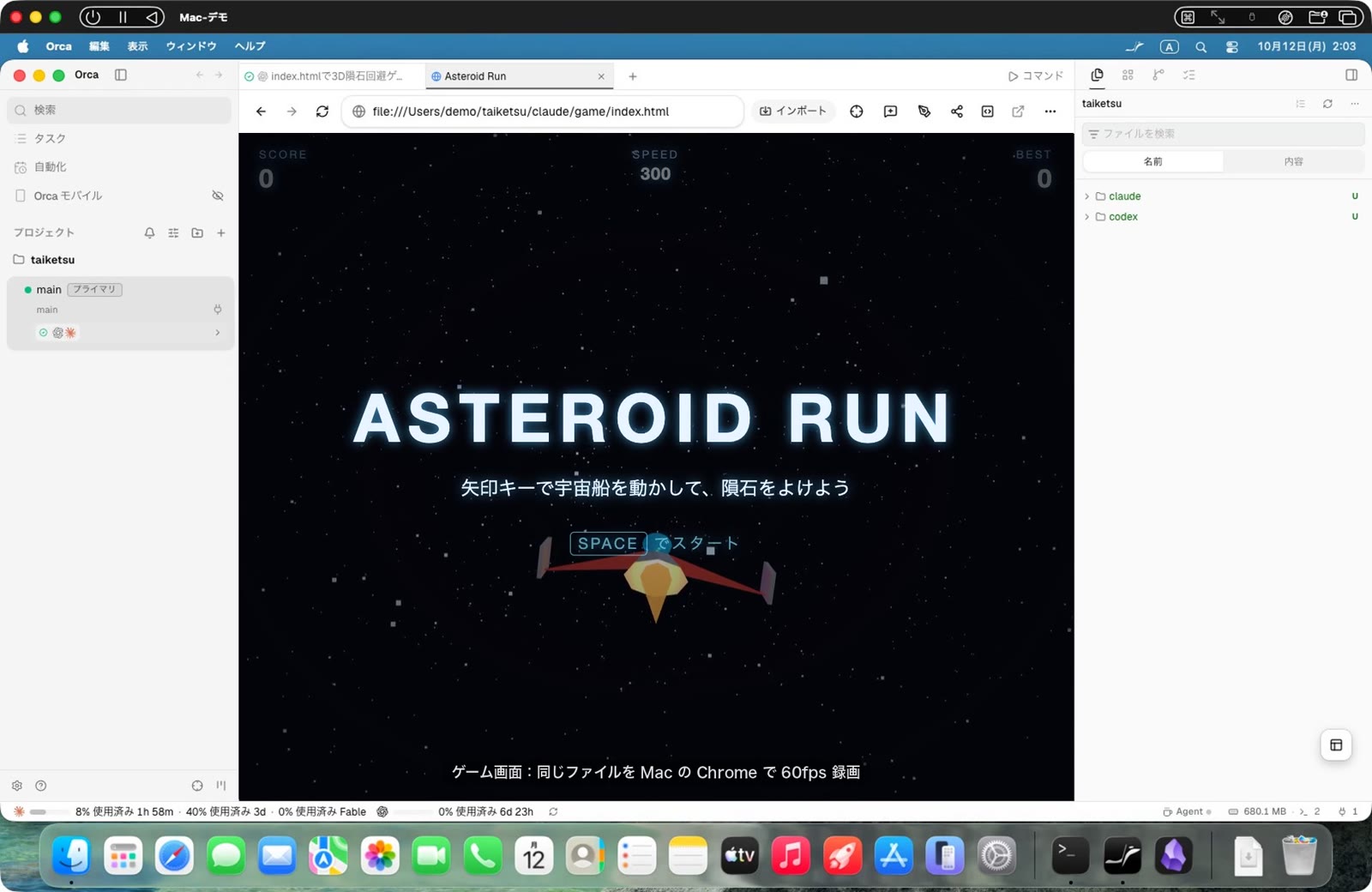1372x892 pixels.
Task: Switch to the 内容 search tab
Action: point(1293,161)
